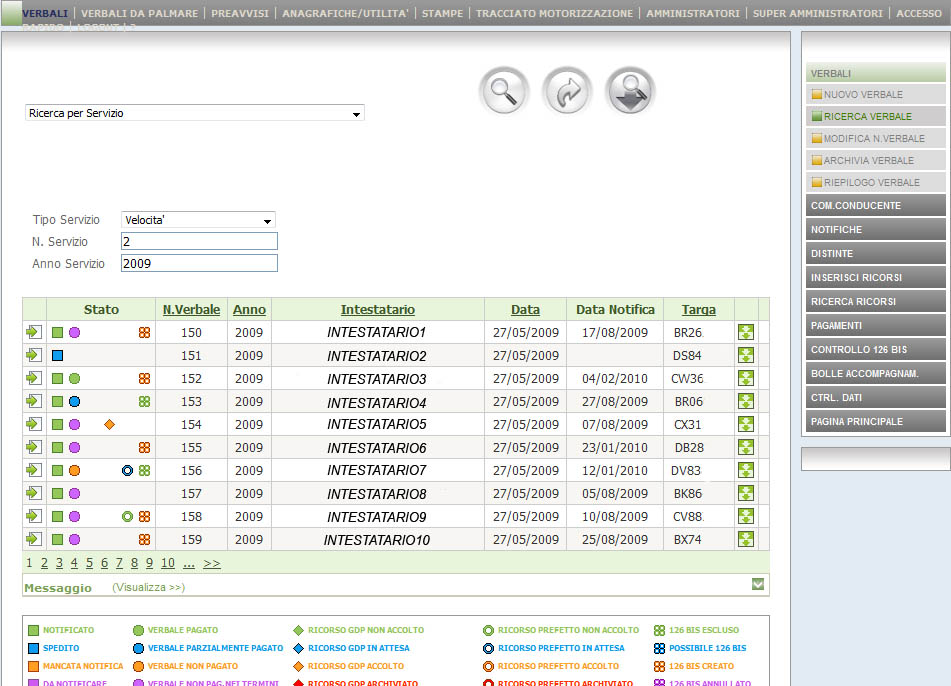Screen dimensions: 951x686
Task: Sort table by Intestatario column
Action: (x=377, y=309)
